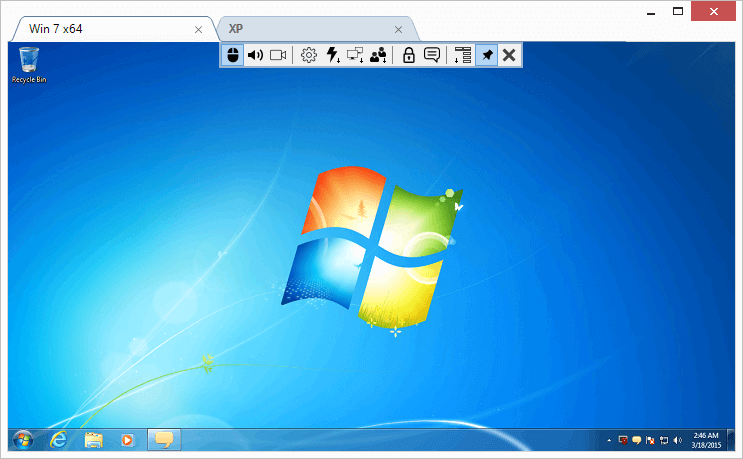
Task: Select the Recycle Bin desktop icon
Action: coord(29,65)
